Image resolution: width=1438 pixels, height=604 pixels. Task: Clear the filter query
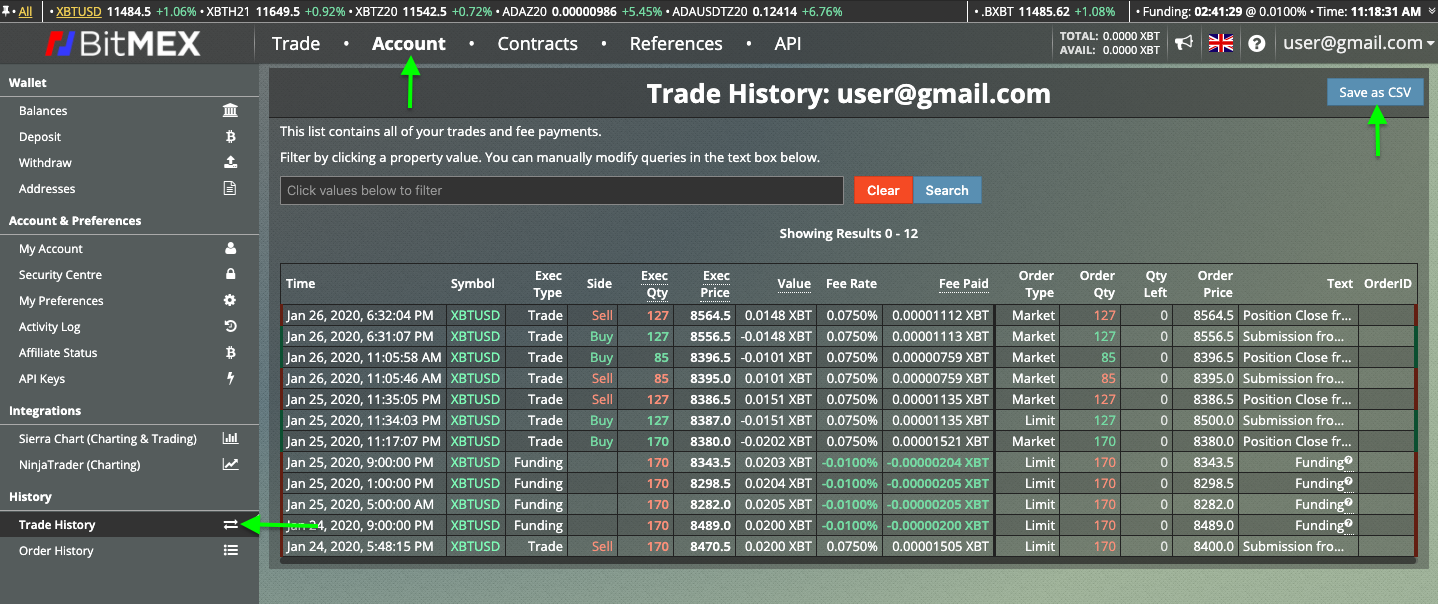(x=883, y=190)
